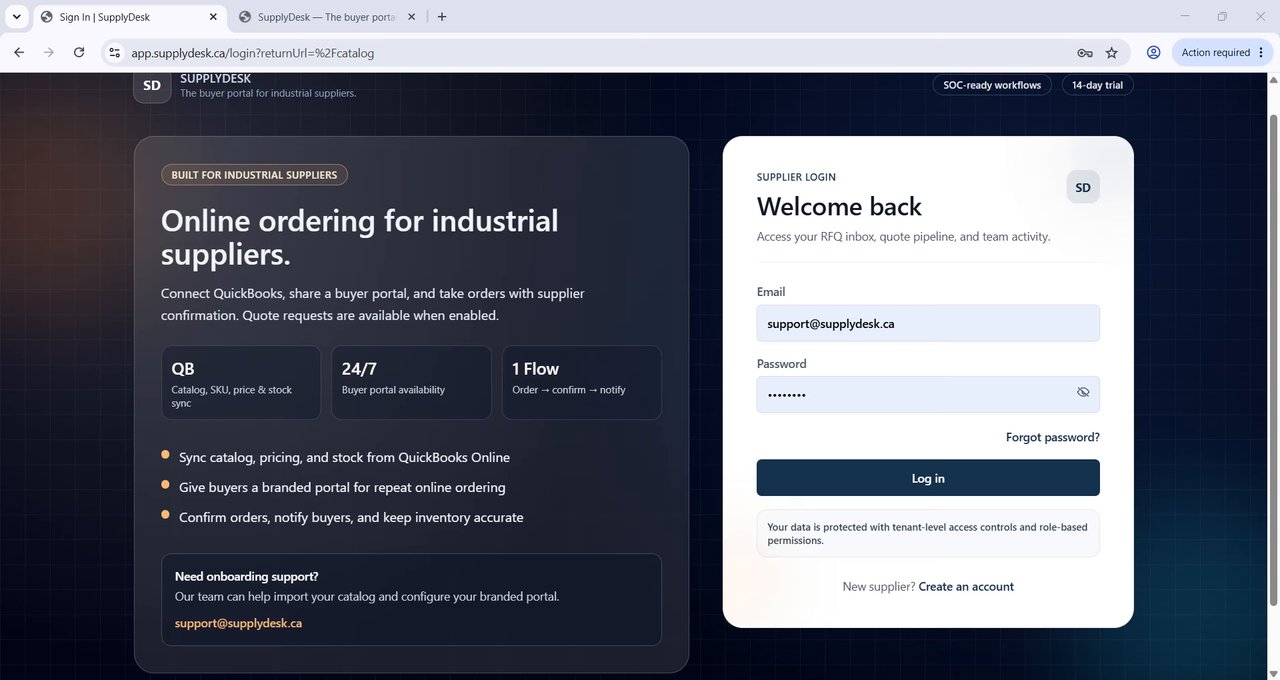Click Sync catalog, pricing, and stock bullet
The height and width of the screenshot is (680, 1280).
tap(344, 457)
